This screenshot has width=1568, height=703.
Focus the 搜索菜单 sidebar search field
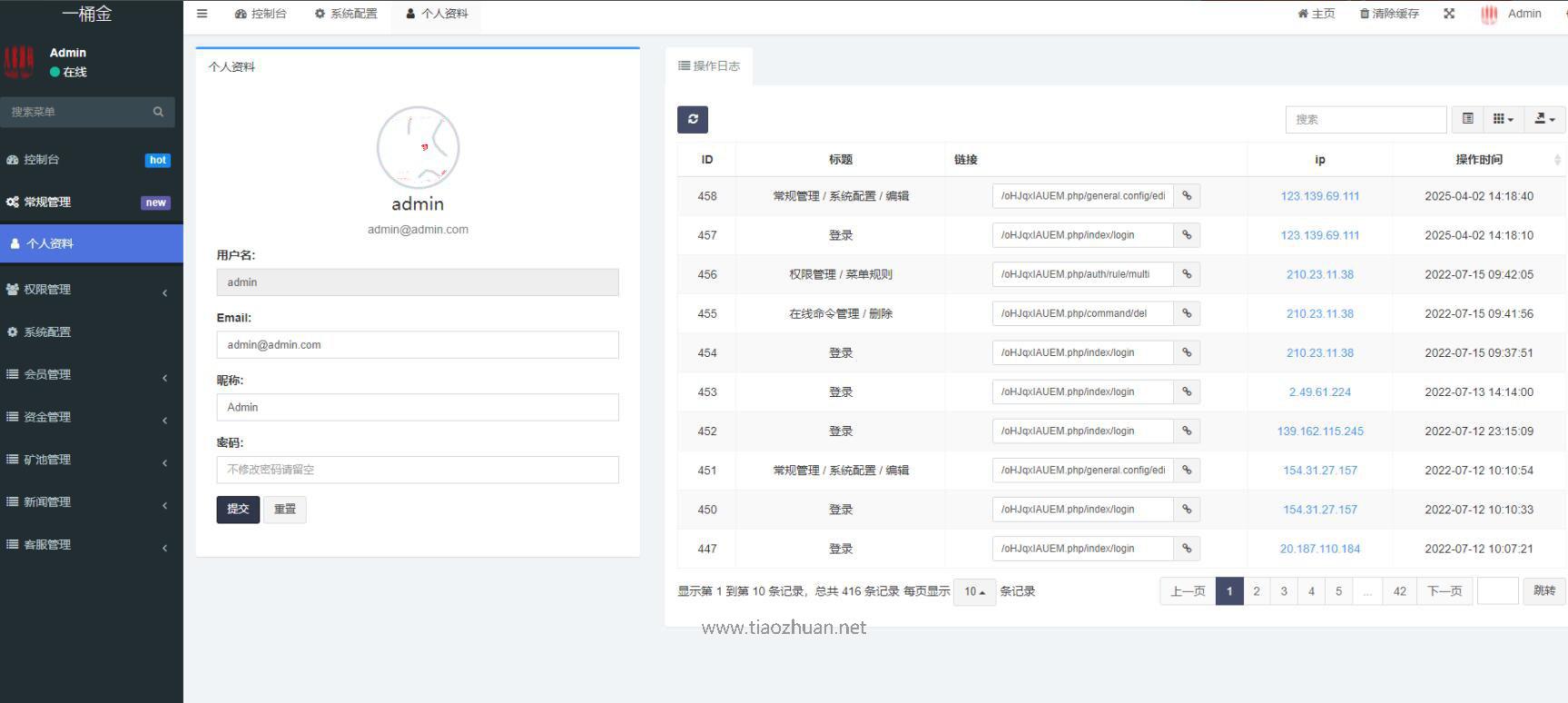pos(77,112)
